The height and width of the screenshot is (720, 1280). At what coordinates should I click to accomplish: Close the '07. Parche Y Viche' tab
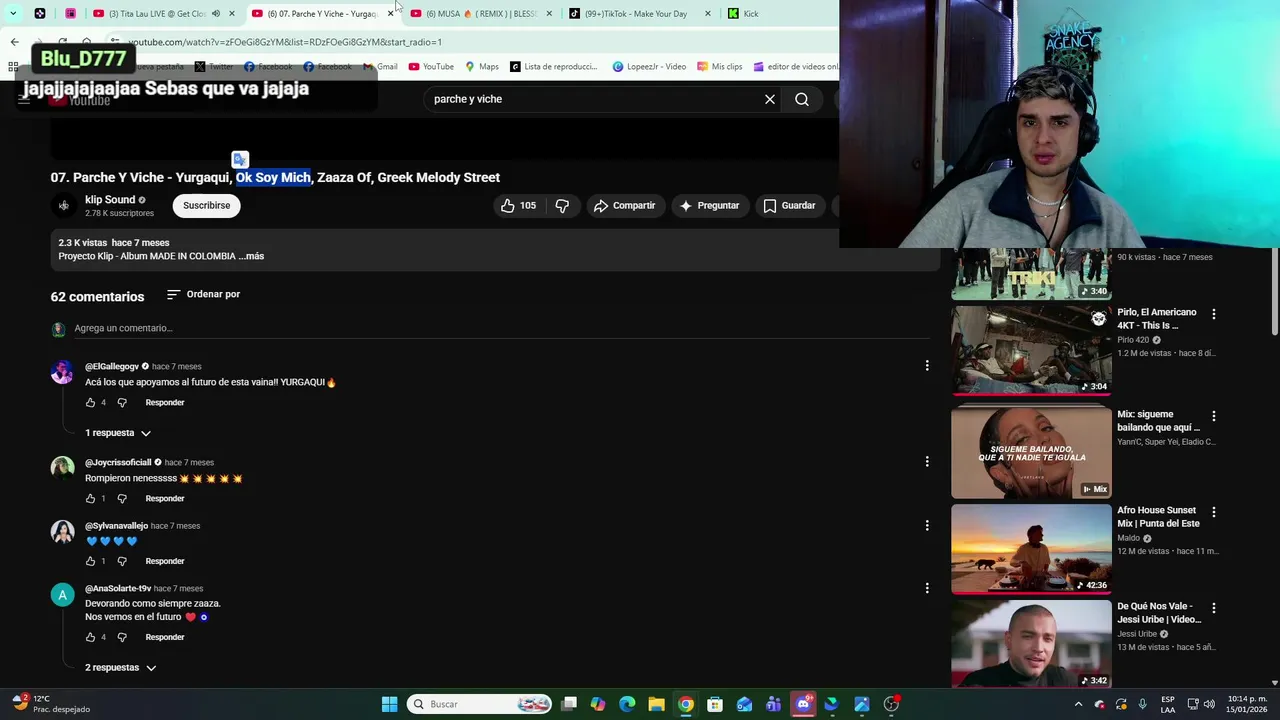[x=390, y=13]
